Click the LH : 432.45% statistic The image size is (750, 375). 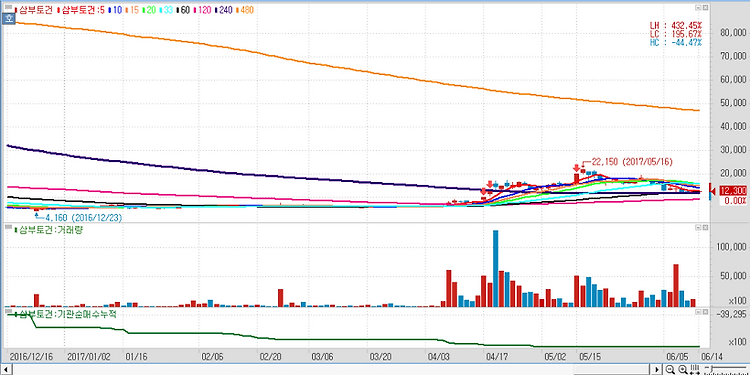[x=675, y=25]
